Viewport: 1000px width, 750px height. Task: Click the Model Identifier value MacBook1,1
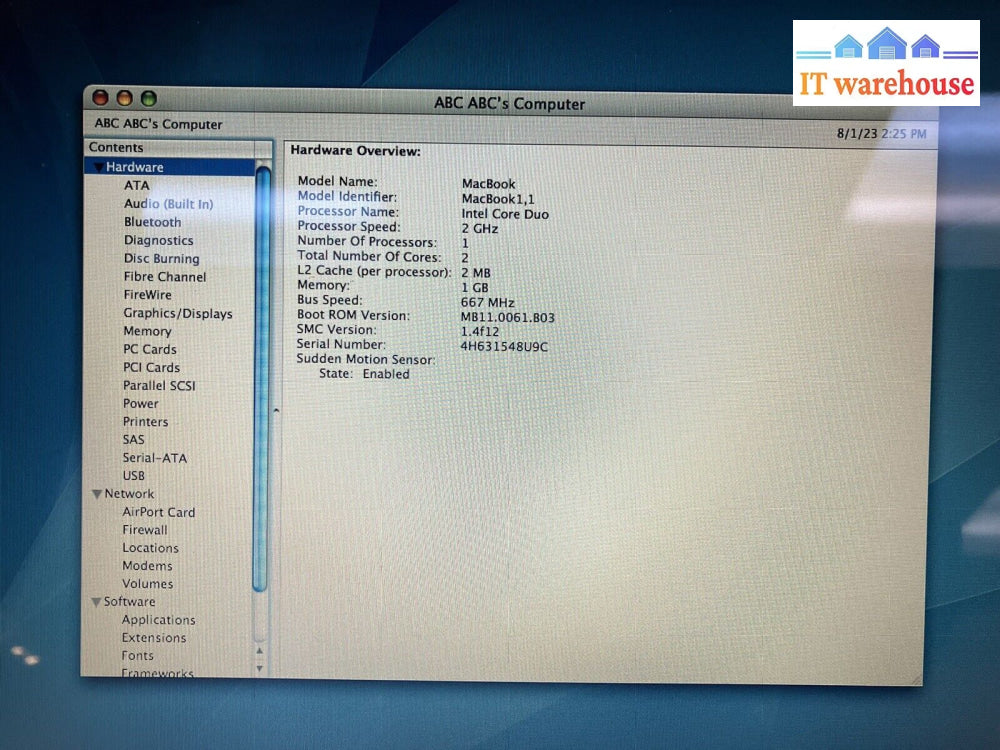coord(498,199)
